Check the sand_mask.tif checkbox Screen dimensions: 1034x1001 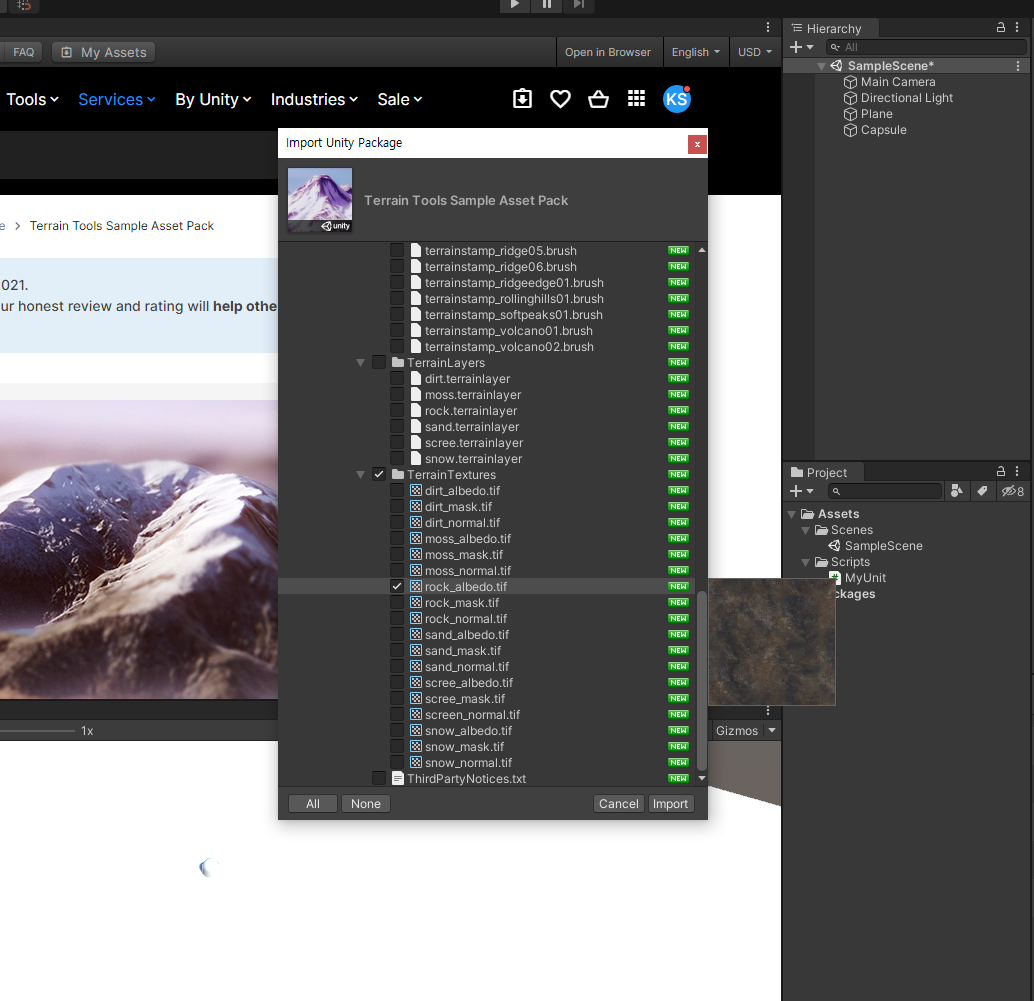[x=397, y=650]
